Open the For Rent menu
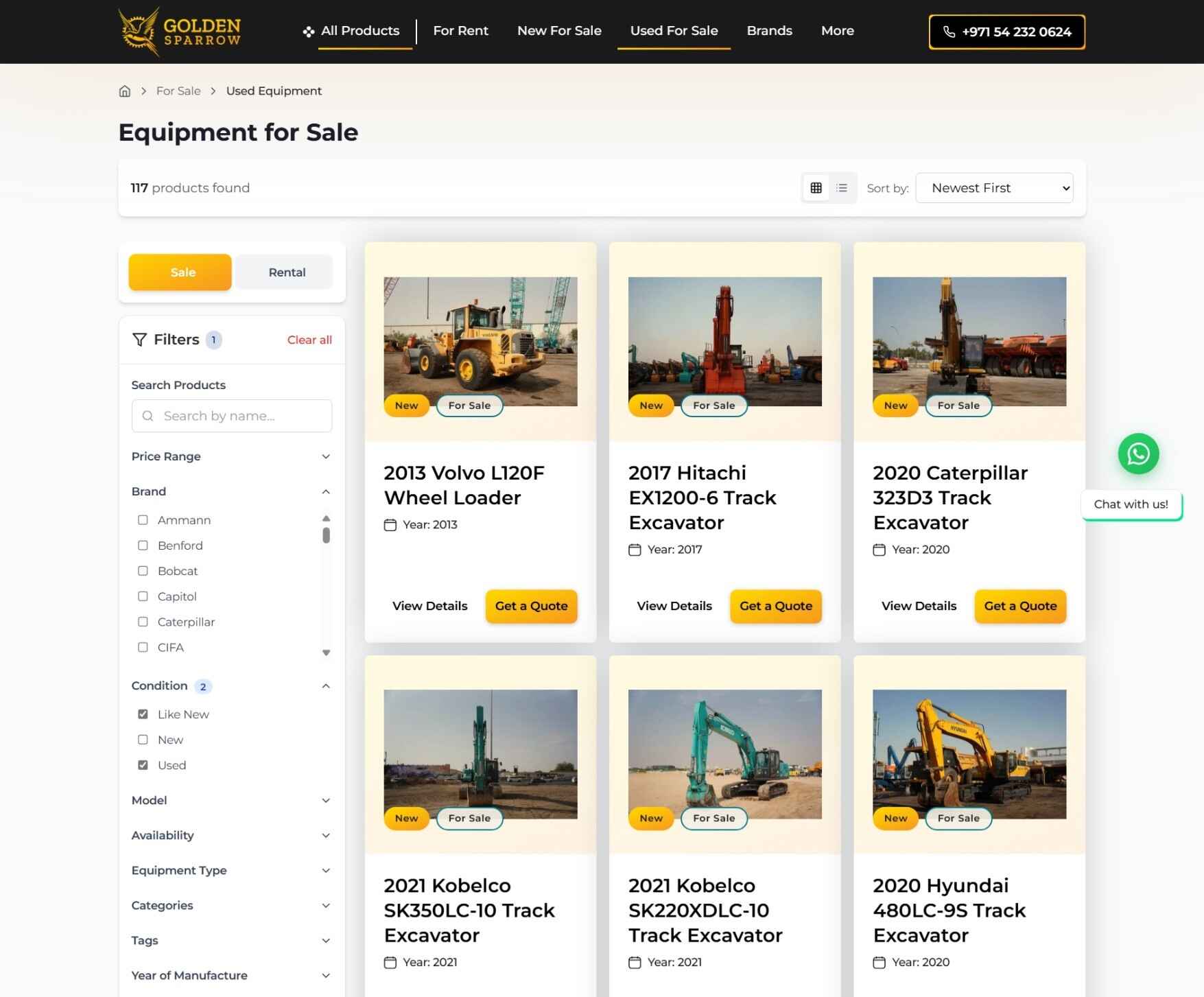 pyautogui.click(x=460, y=31)
